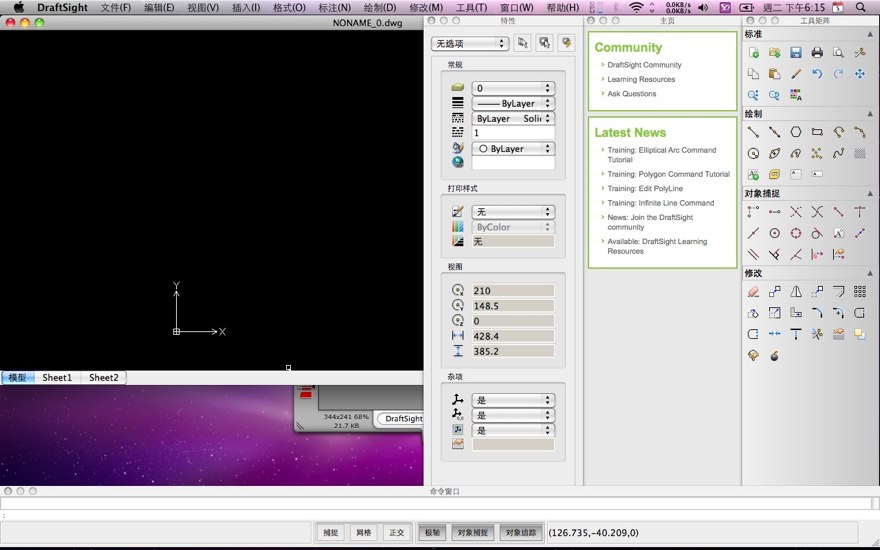
Task: Click the Save floppy disk icon
Action: pyautogui.click(x=796, y=53)
